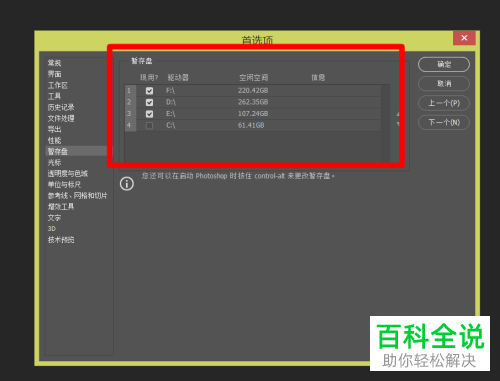500x381 pixels.
Task: Open the 工作区 preferences category
Action: click(58, 85)
